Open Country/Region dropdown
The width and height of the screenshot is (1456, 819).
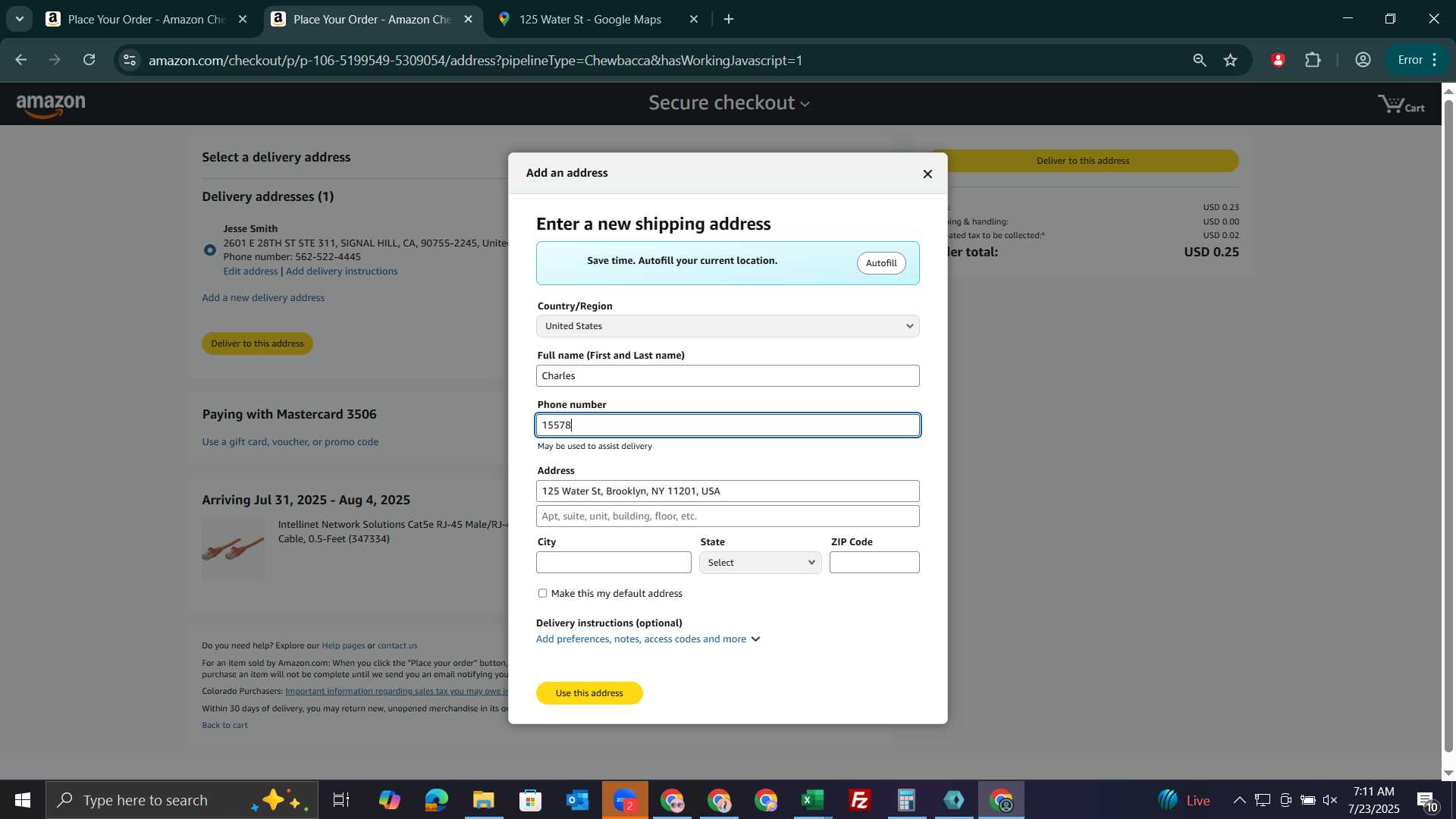click(x=727, y=326)
